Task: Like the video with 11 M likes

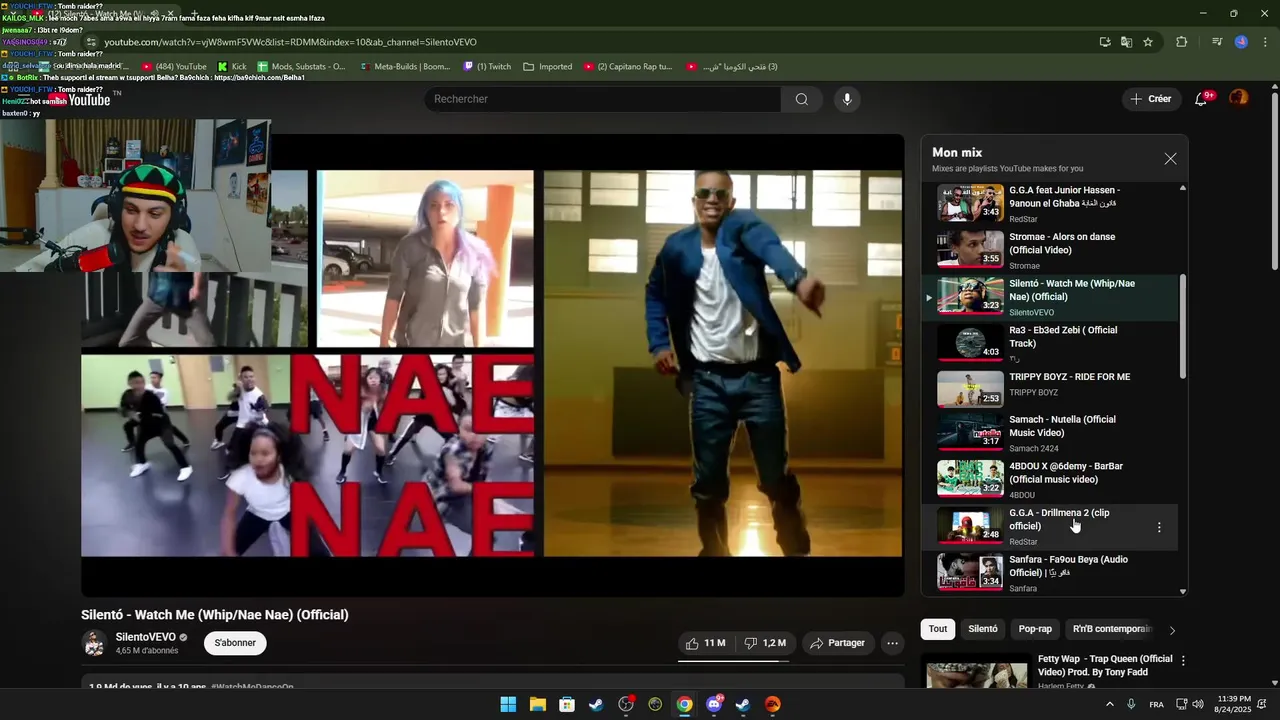Action: tap(706, 643)
